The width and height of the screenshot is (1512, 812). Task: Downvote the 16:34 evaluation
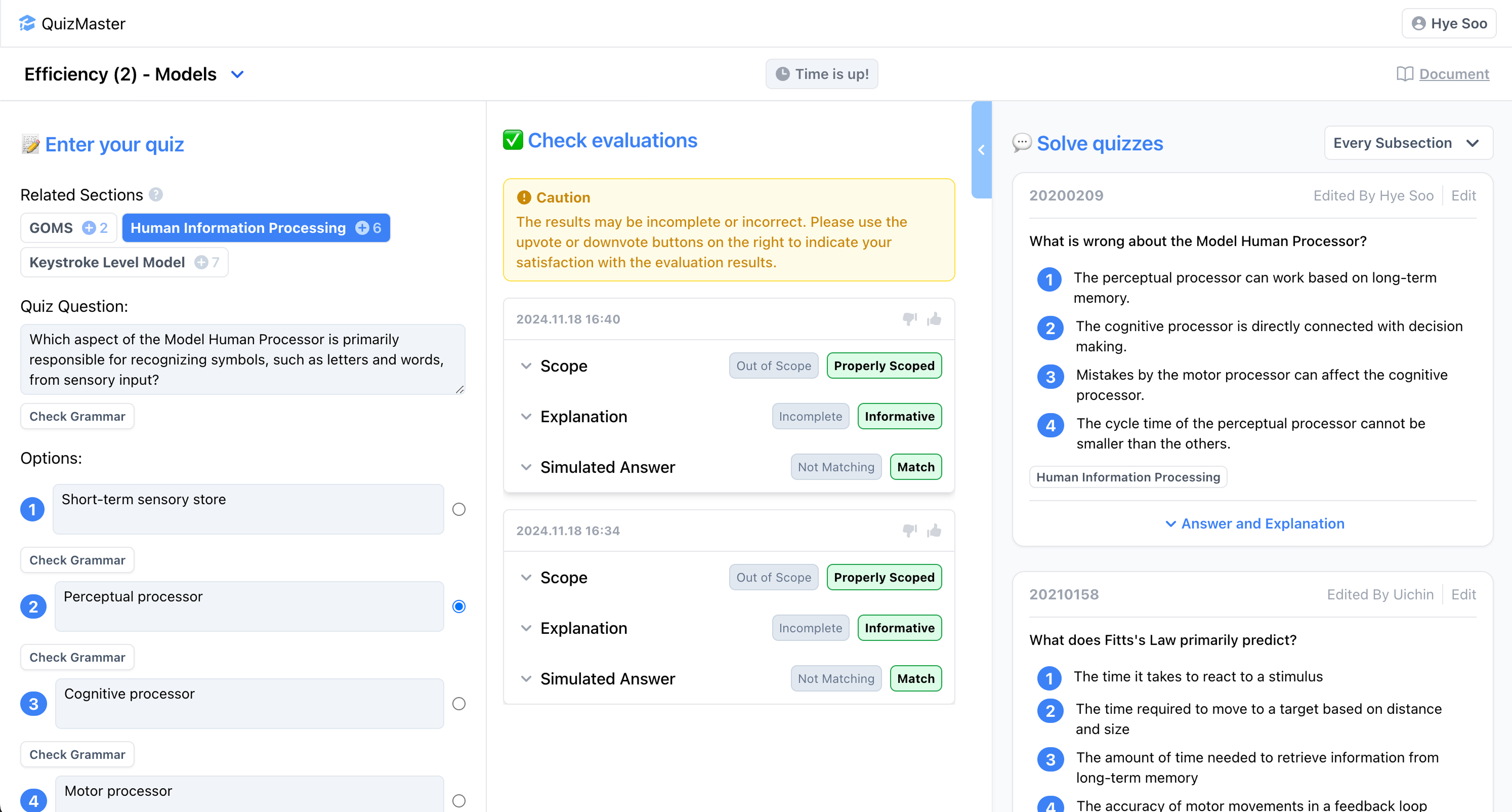pos(910,531)
